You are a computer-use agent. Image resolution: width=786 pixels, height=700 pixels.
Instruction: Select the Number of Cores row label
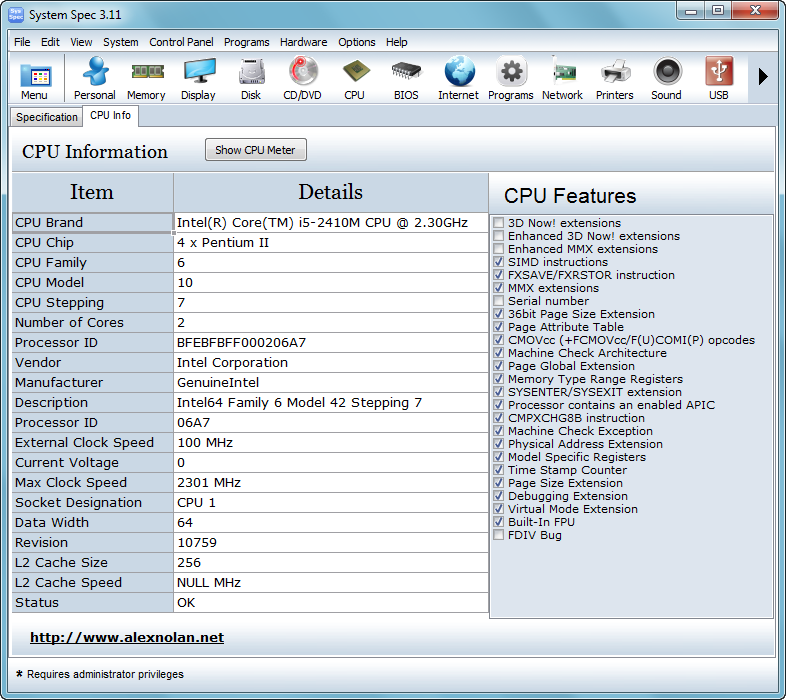92,322
